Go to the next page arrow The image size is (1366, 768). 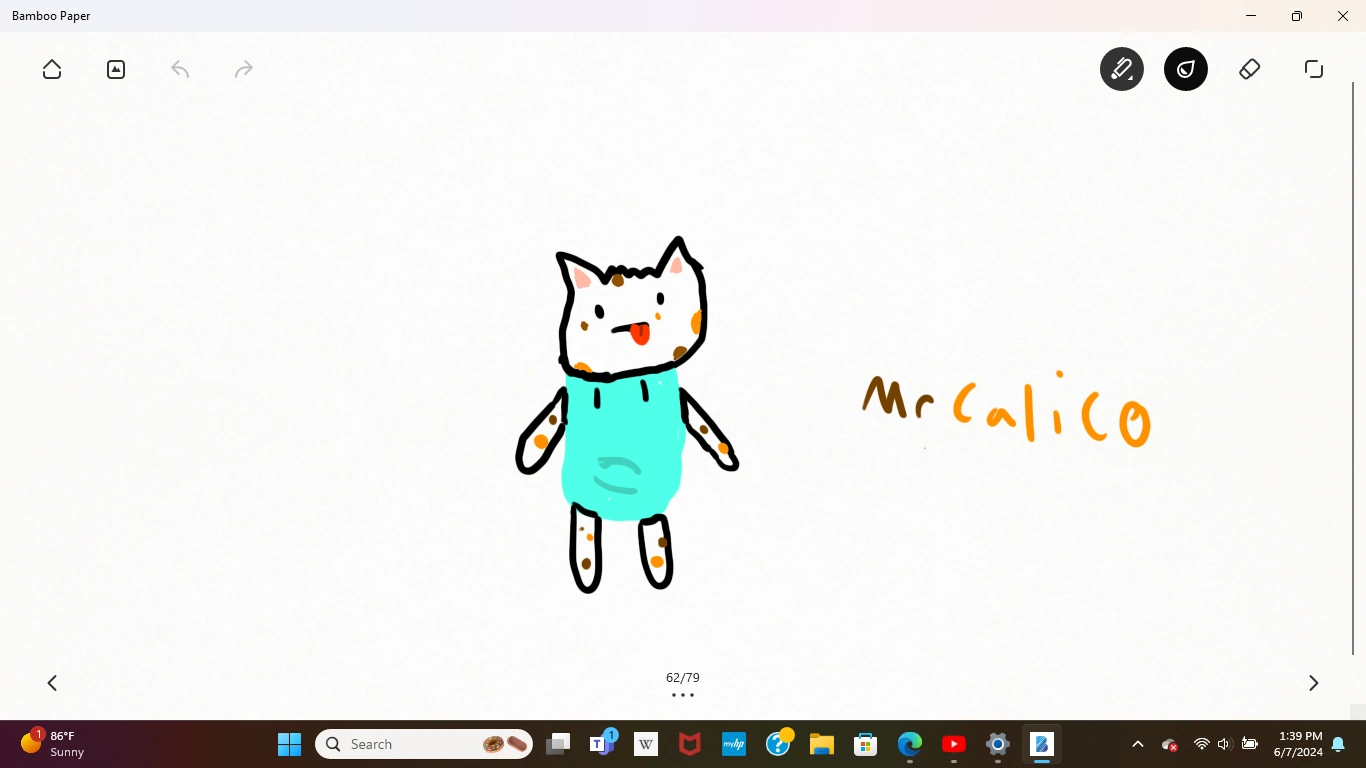pyautogui.click(x=1313, y=683)
